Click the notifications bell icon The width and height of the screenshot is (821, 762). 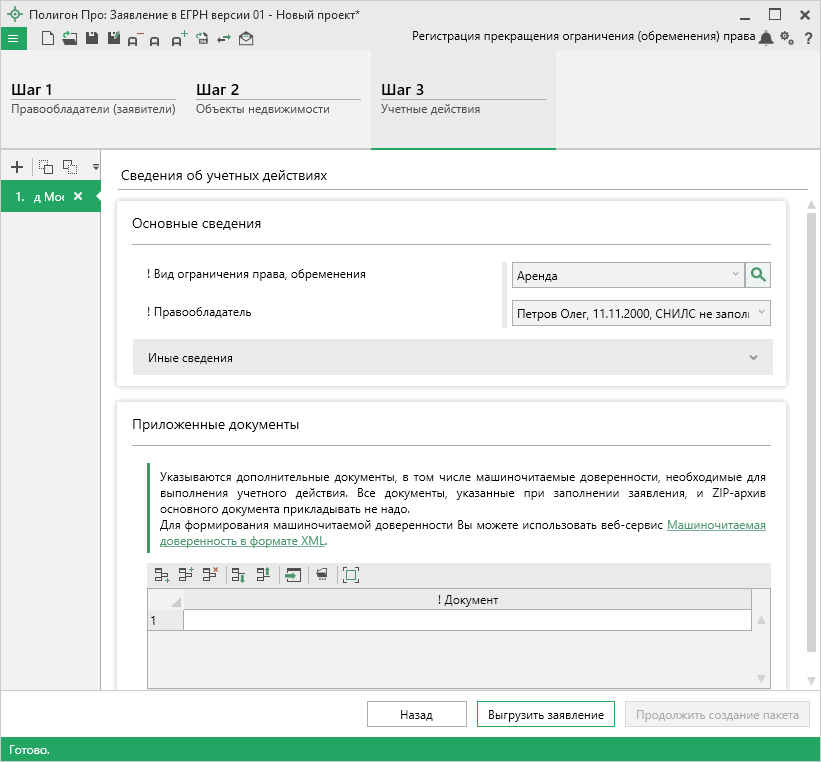click(x=766, y=38)
